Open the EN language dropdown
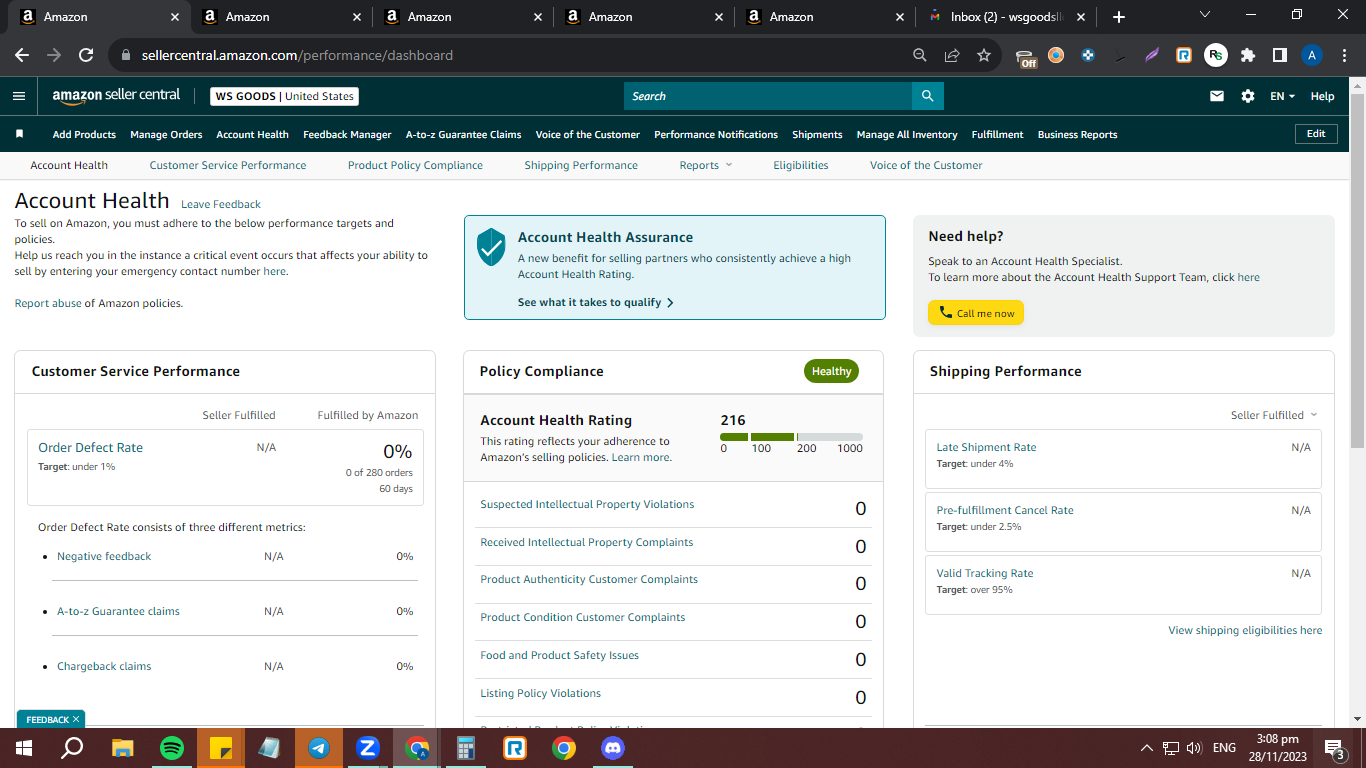 [x=1282, y=96]
